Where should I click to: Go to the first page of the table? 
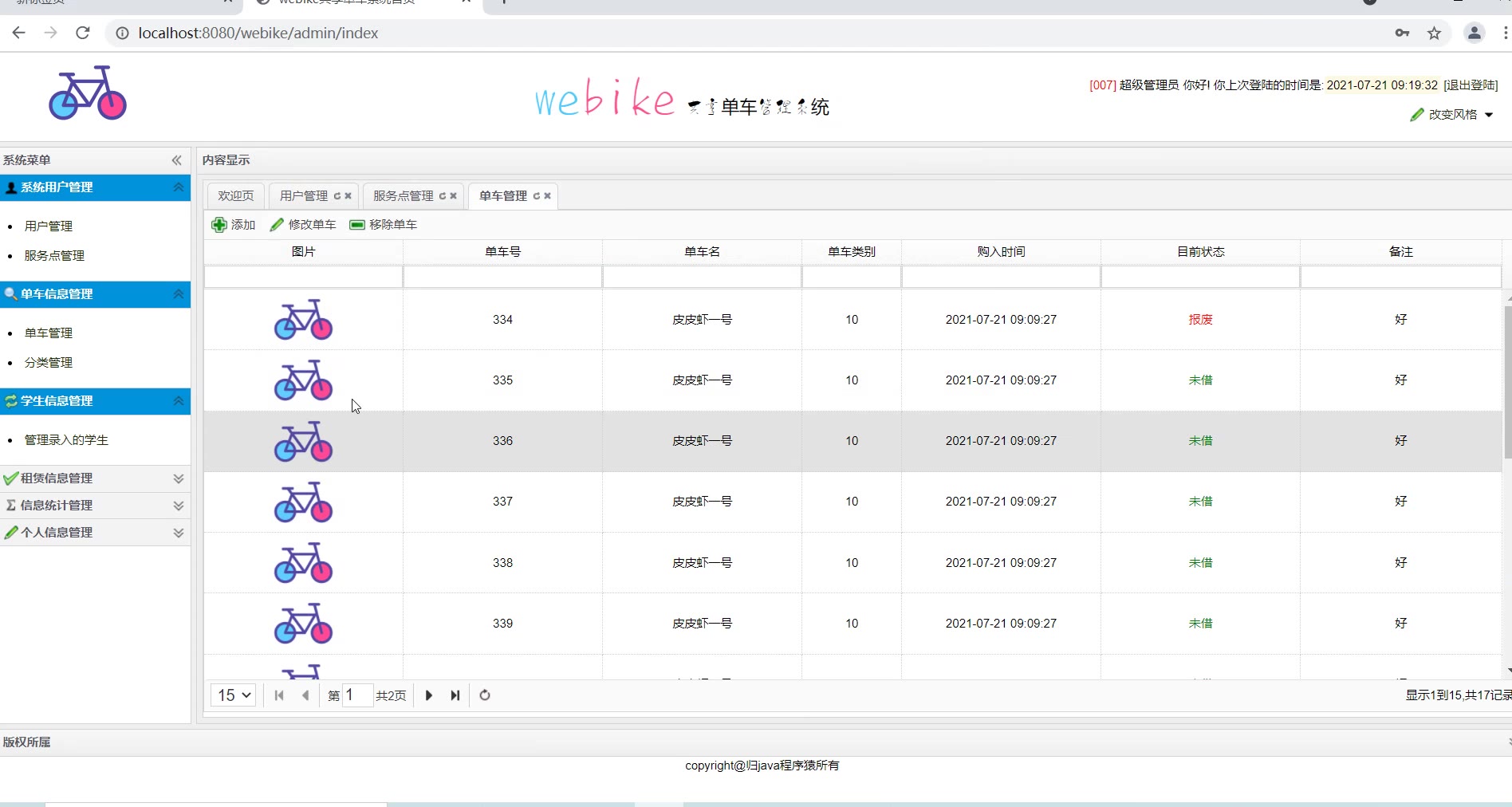pos(279,695)
